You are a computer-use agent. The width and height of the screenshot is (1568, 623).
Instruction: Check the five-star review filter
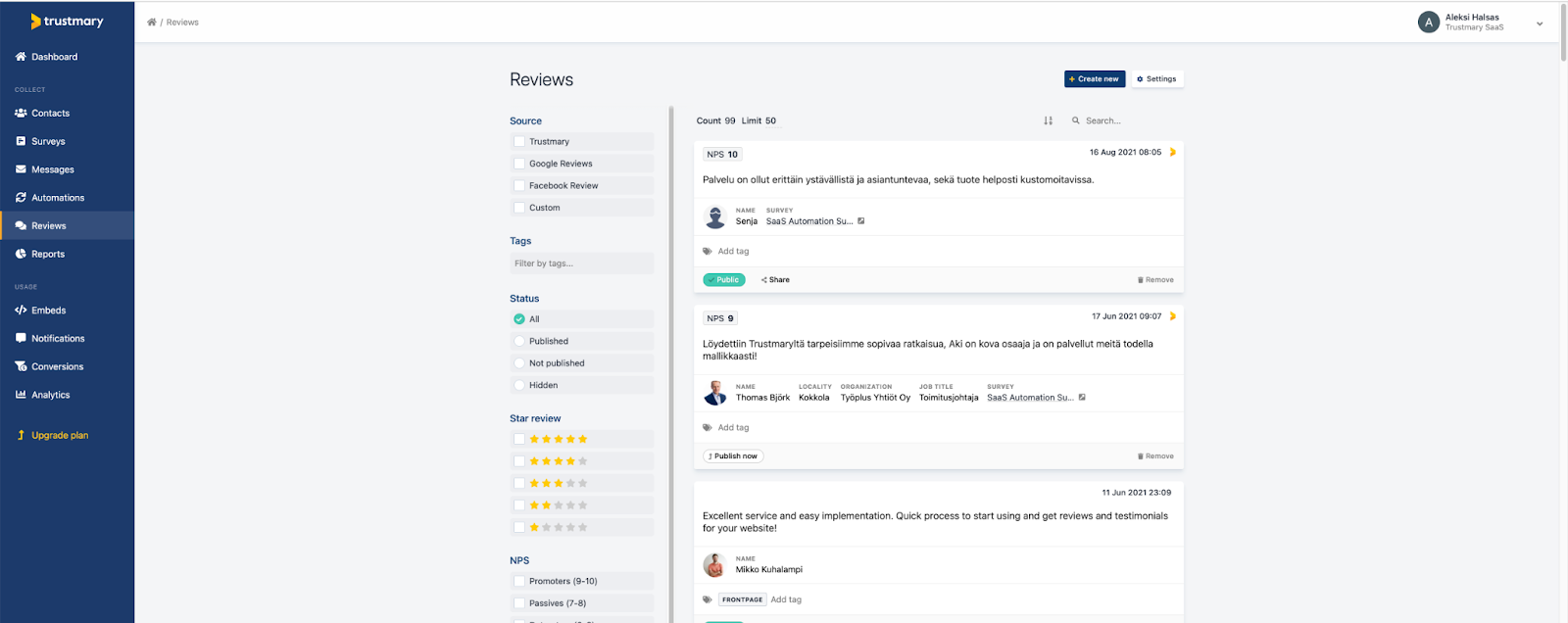click(x=519, y=439)
